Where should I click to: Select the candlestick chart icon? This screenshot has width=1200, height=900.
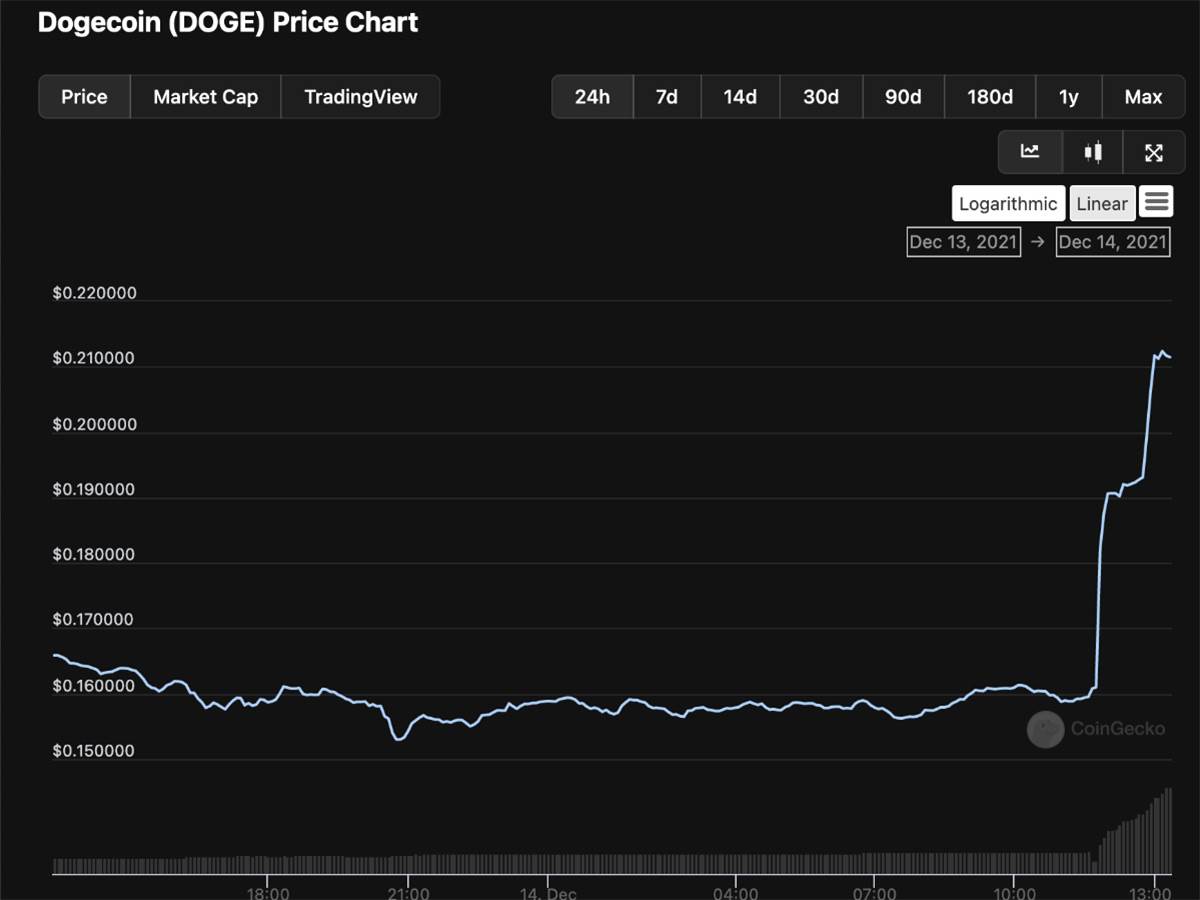(1092, 152)
